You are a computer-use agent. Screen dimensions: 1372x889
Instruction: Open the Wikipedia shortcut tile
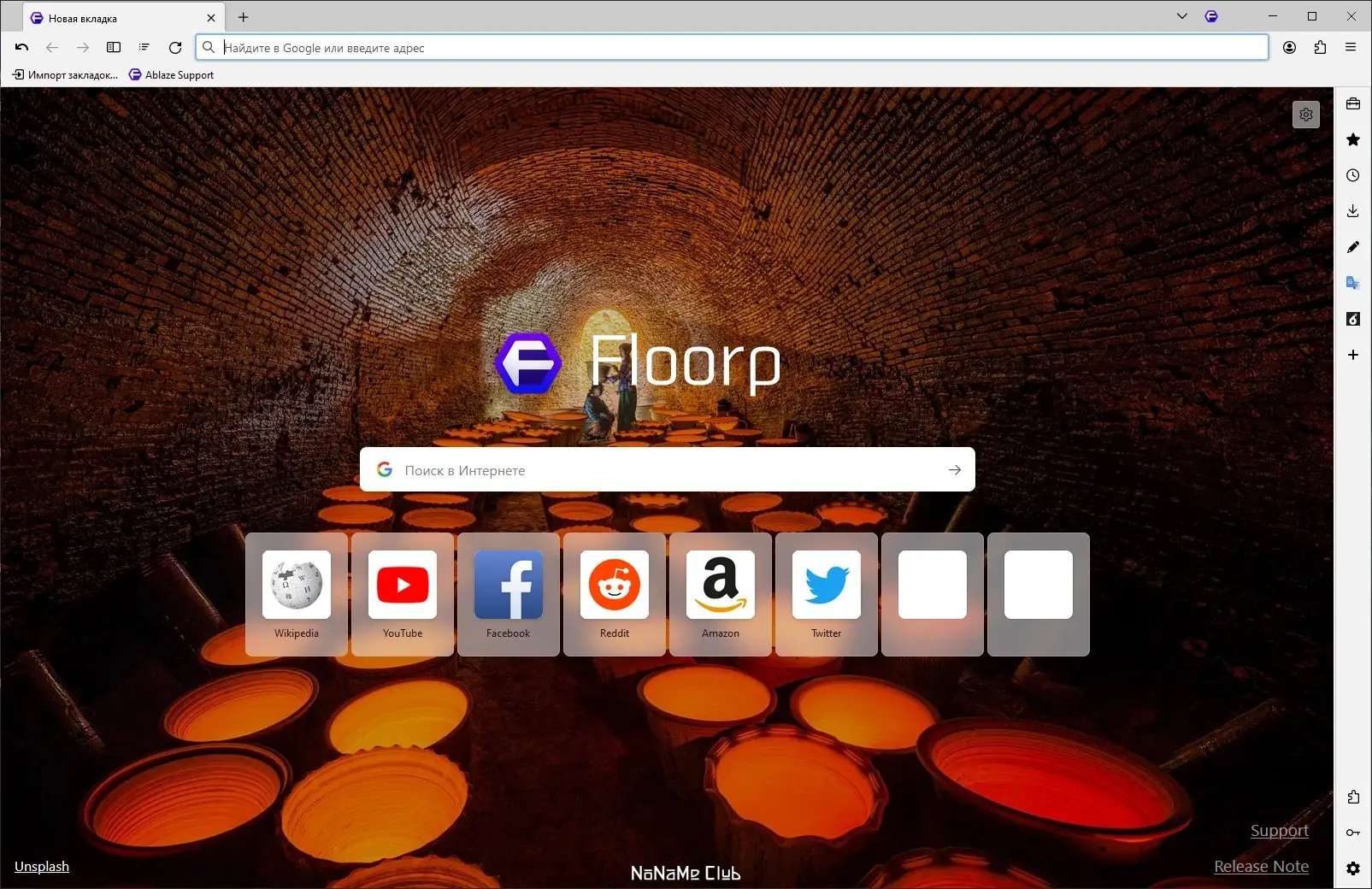pos(297,595)
